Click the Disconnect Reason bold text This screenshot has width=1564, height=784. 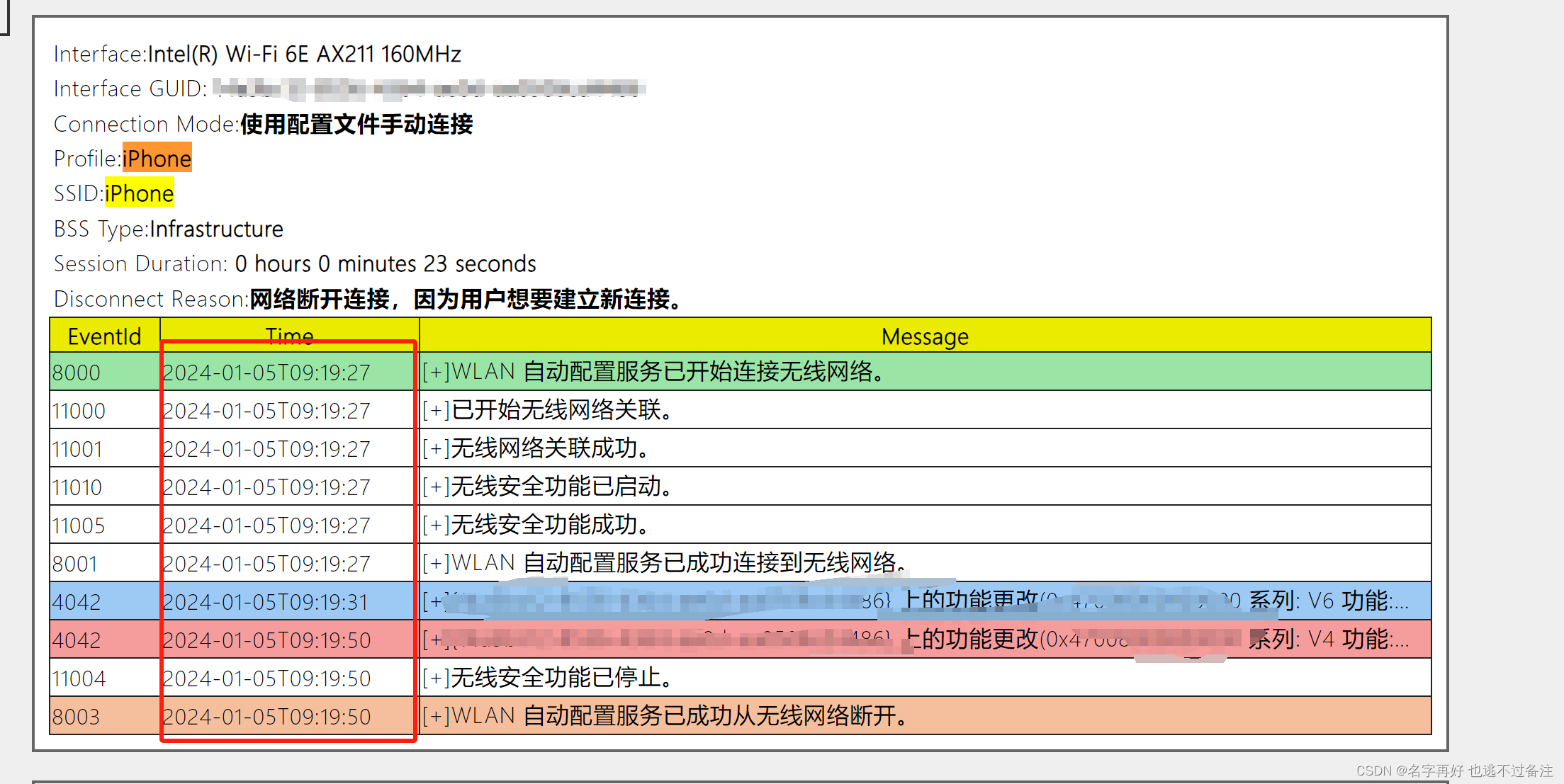click(x=464, y=299)
